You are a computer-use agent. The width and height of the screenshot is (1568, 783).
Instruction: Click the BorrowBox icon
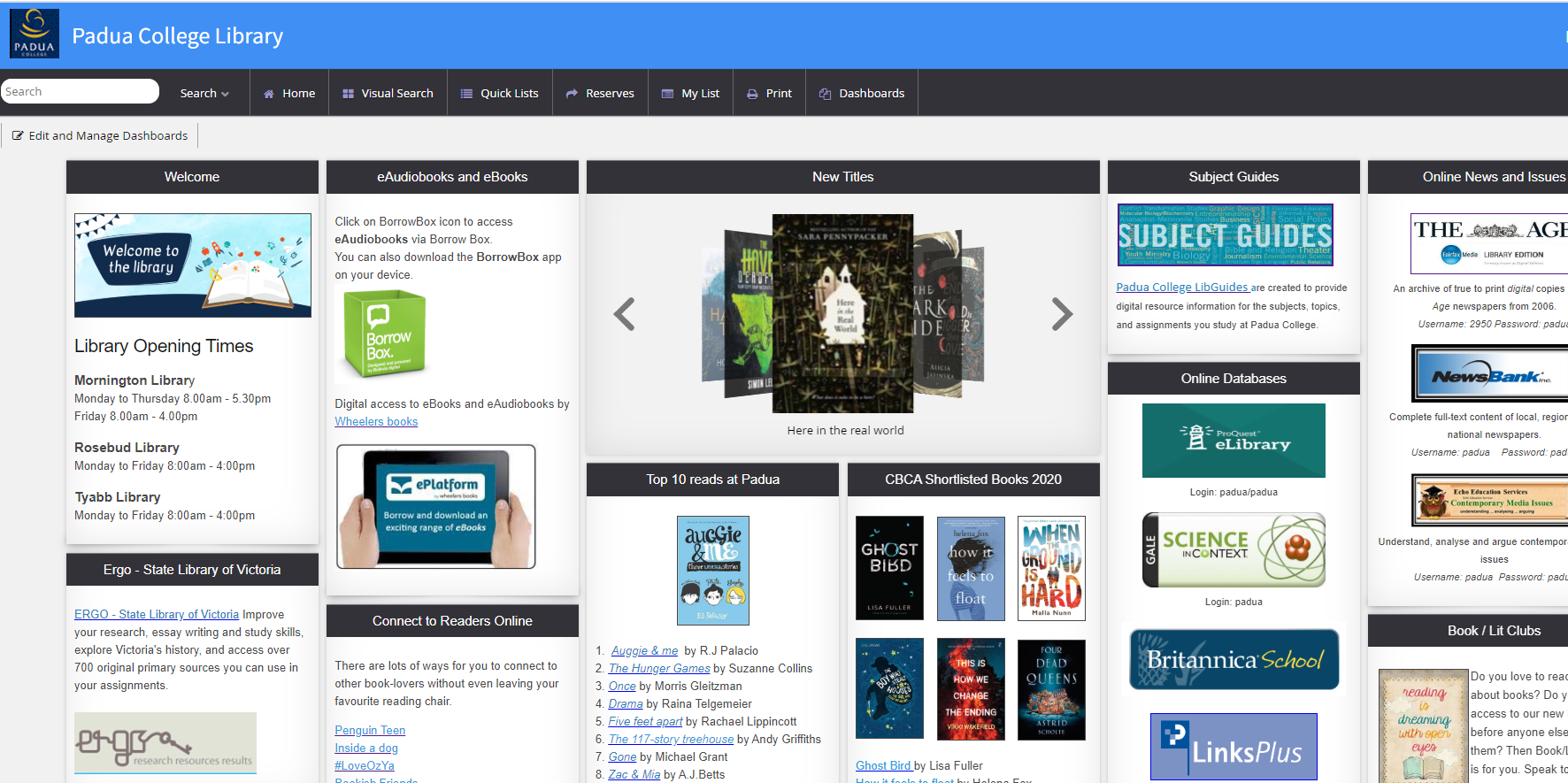tap(385, 334)
